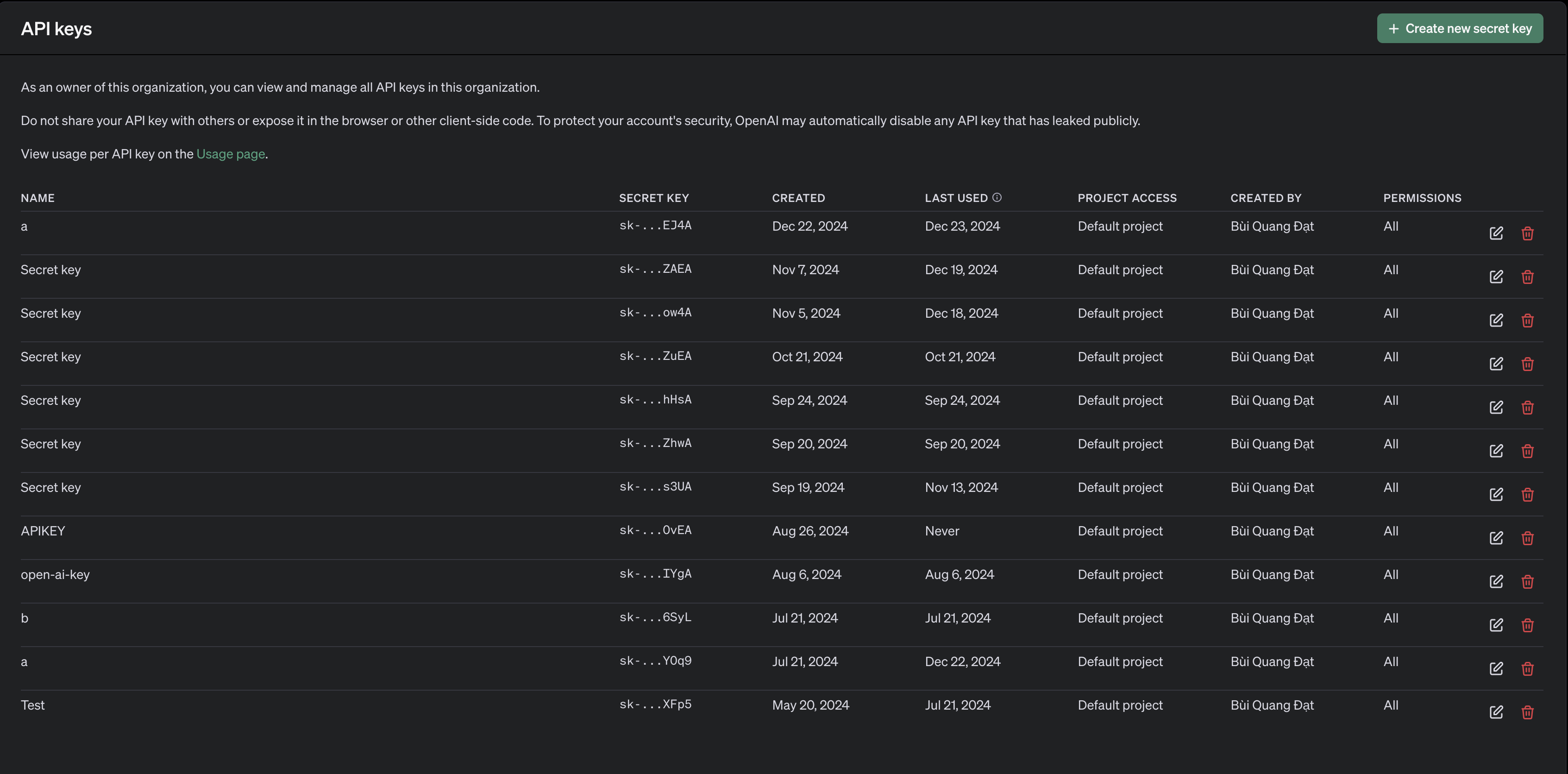Create a new secret key
1568x774 pixels.
click(1460, 28)
